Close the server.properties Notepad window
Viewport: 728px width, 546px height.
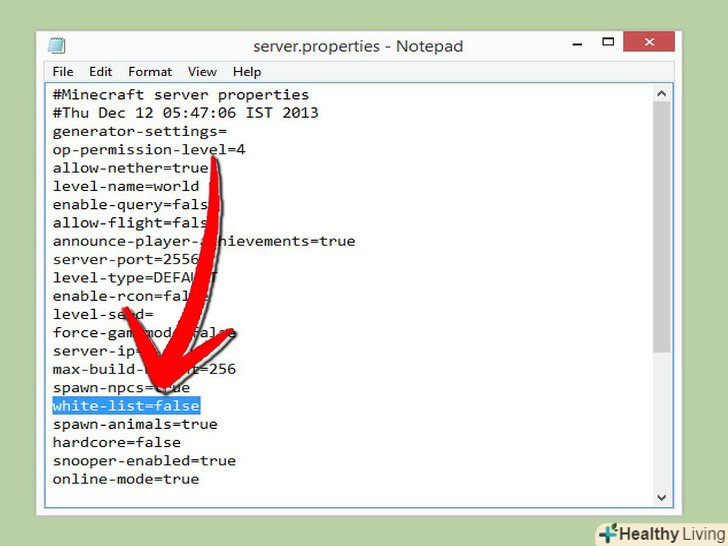tap(649, 42)
